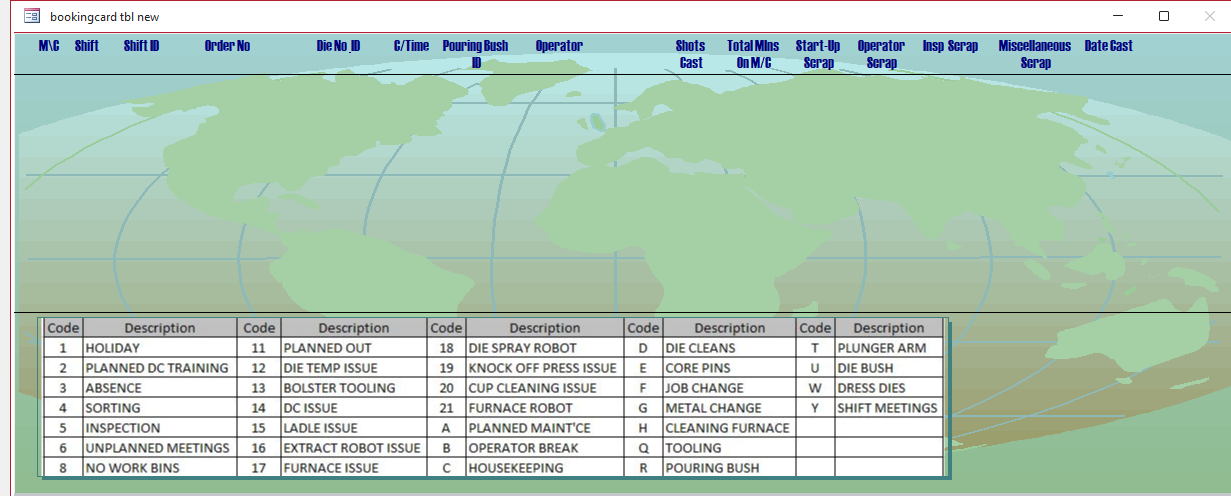Click the EXTRACT ROBOT ISSUE cell
Viewport: 1231px width, 496px height.
coord(353,448)
